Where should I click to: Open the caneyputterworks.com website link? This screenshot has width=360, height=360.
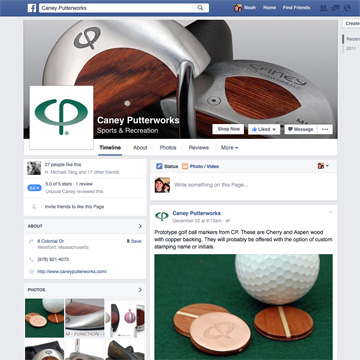(x=72, y=272)
